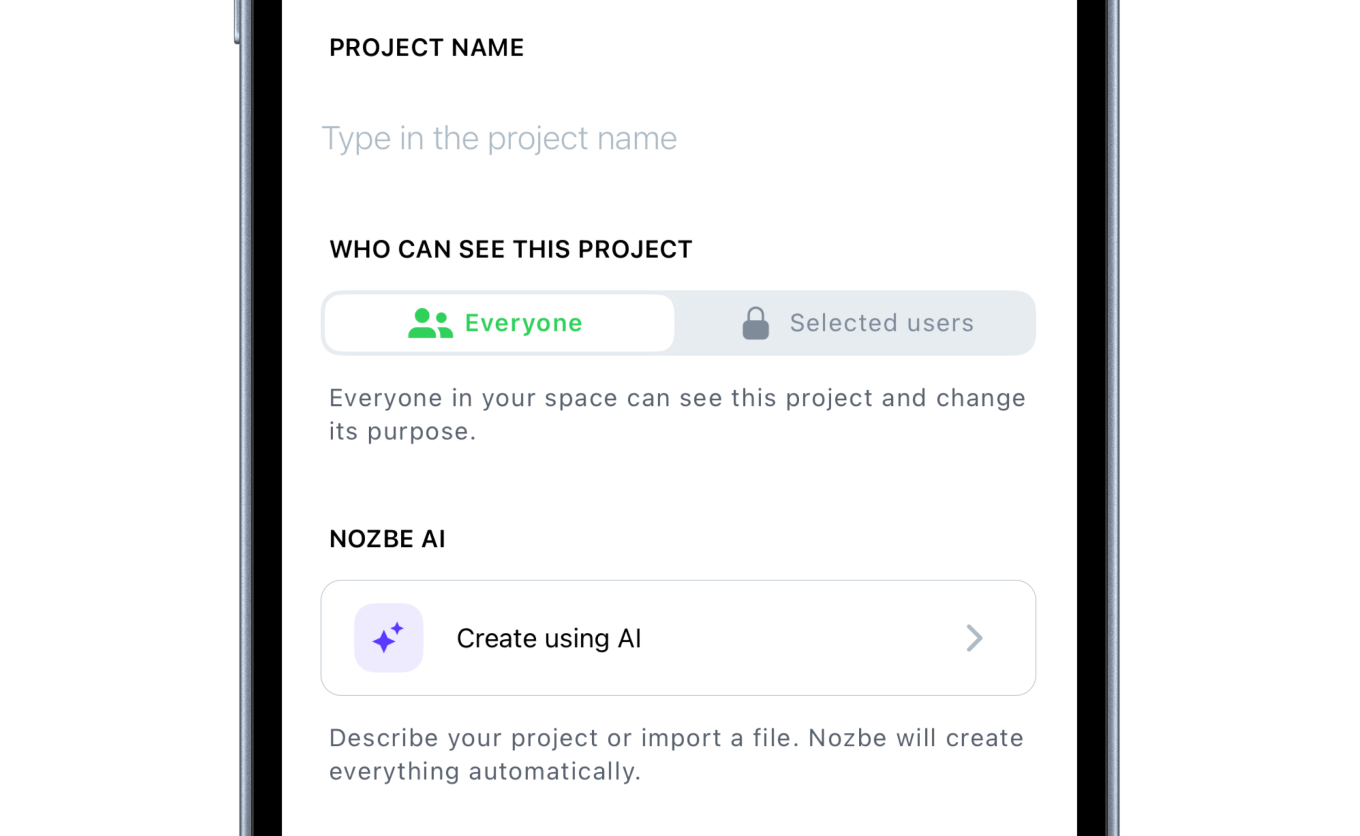The height and width of the screenshot is (836, 1360).
Task: Keep visibility set to Everyone
Action: click(497, 322)
